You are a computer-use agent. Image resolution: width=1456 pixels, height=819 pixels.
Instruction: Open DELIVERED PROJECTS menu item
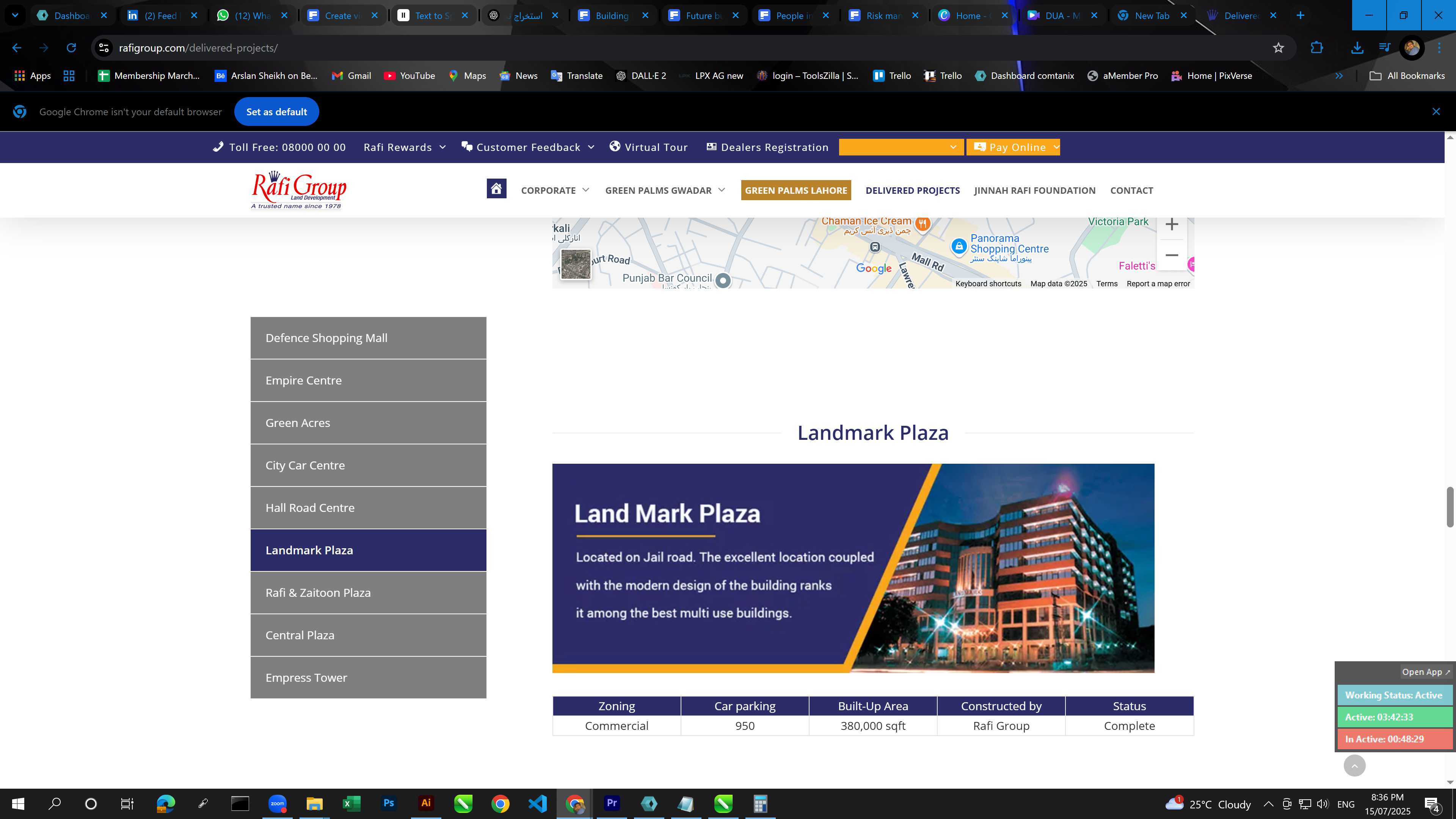[x=912, y=190]
